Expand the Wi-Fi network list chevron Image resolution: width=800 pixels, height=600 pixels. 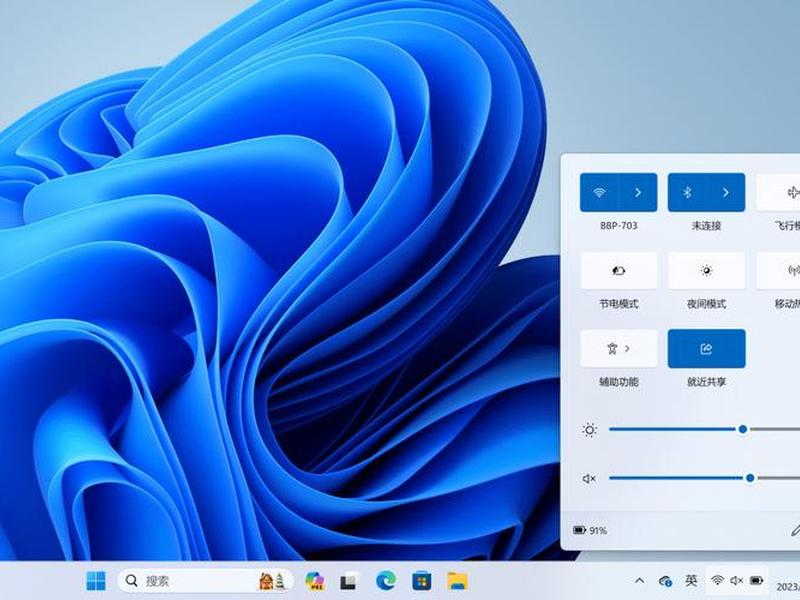pos(638,192)
